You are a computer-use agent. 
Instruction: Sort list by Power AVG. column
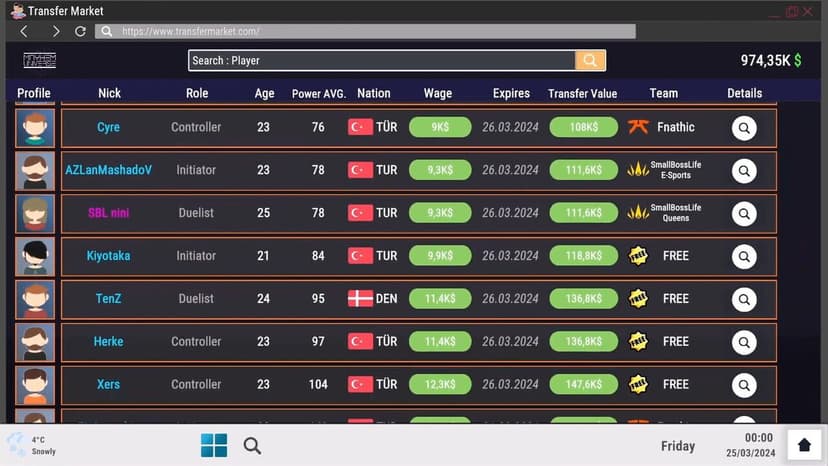pos(318,94)
